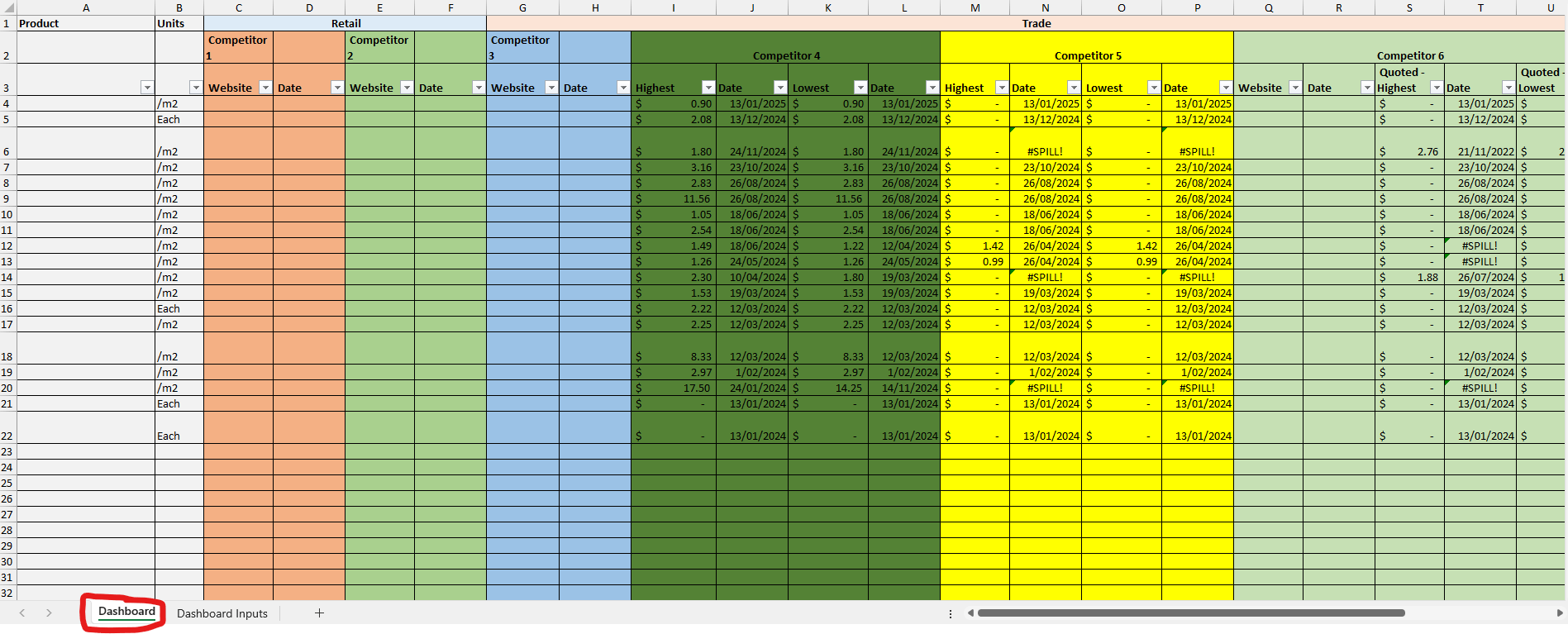The image size is (1568, 634).
Task: Go to previous sheet using left arrow
Action: (x=22, y=613)
